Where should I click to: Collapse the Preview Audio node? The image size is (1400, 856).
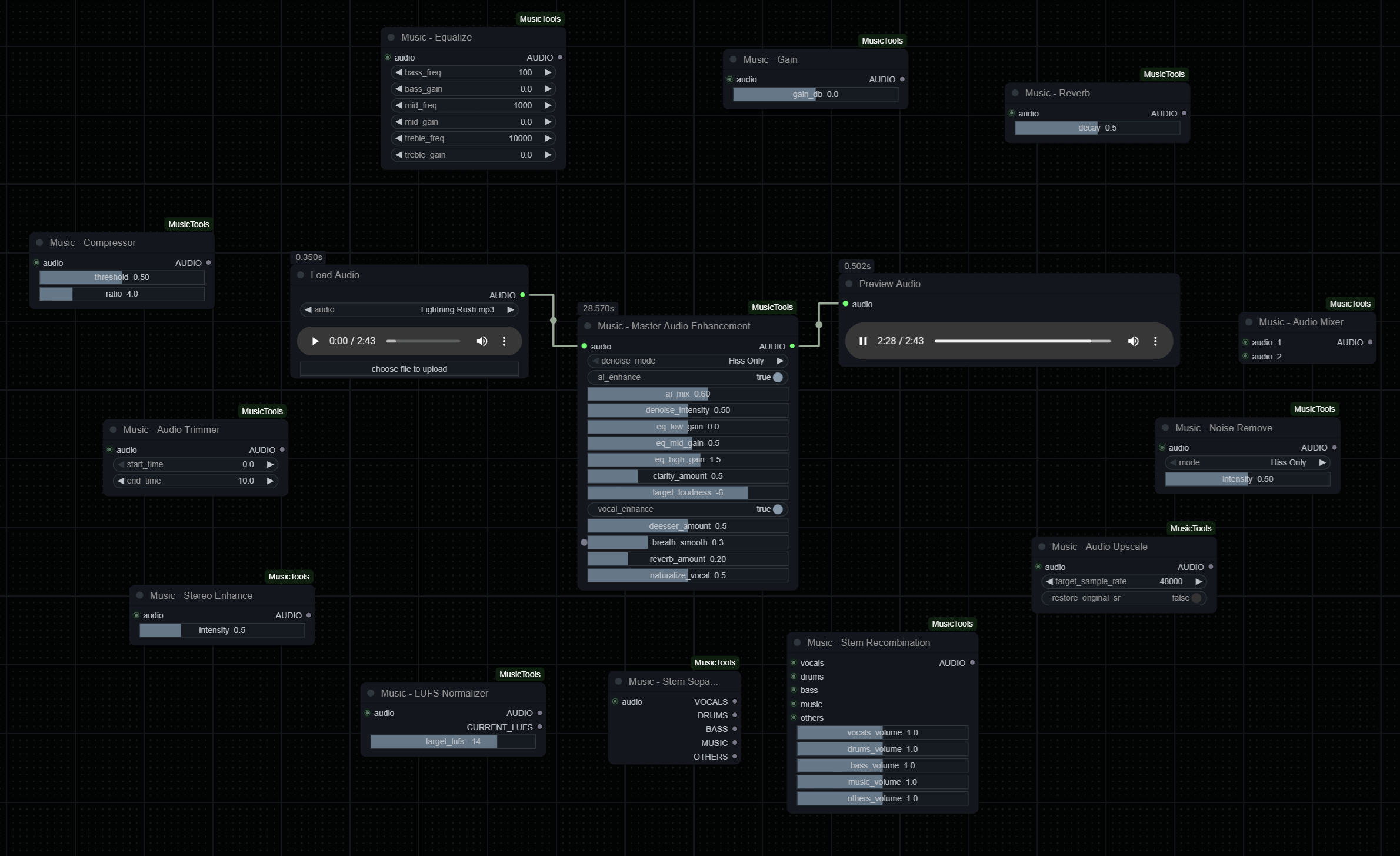tap(849, 284)
